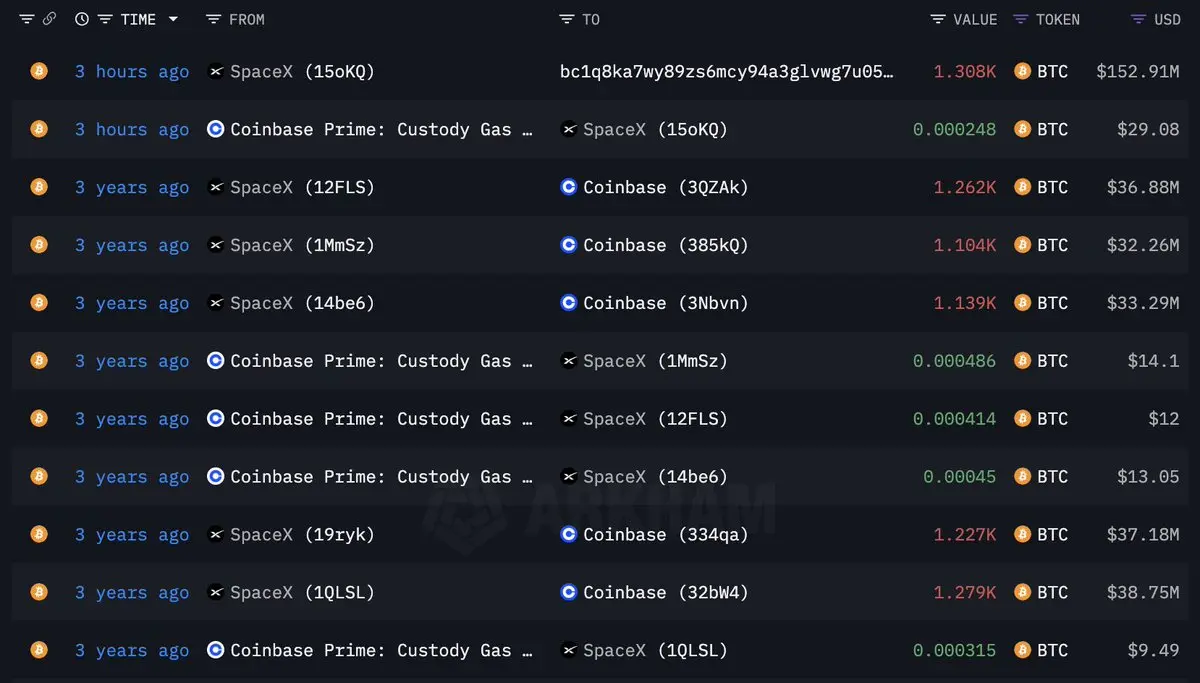This screenshot has height=683, width=1200.
Task: Open the bc1q8ka7wy89 recipient address
Action: [727, 71]
